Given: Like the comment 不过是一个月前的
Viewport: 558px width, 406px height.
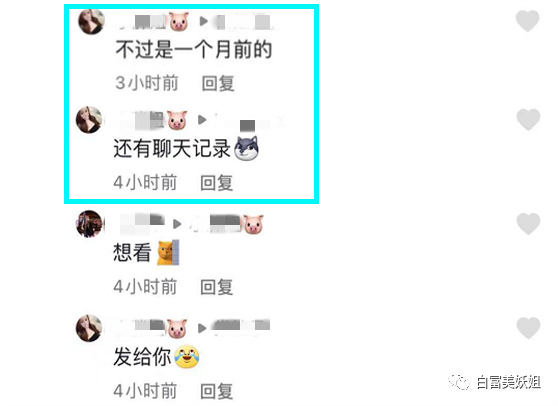Looking at the screenshot, I should [528, 21].
